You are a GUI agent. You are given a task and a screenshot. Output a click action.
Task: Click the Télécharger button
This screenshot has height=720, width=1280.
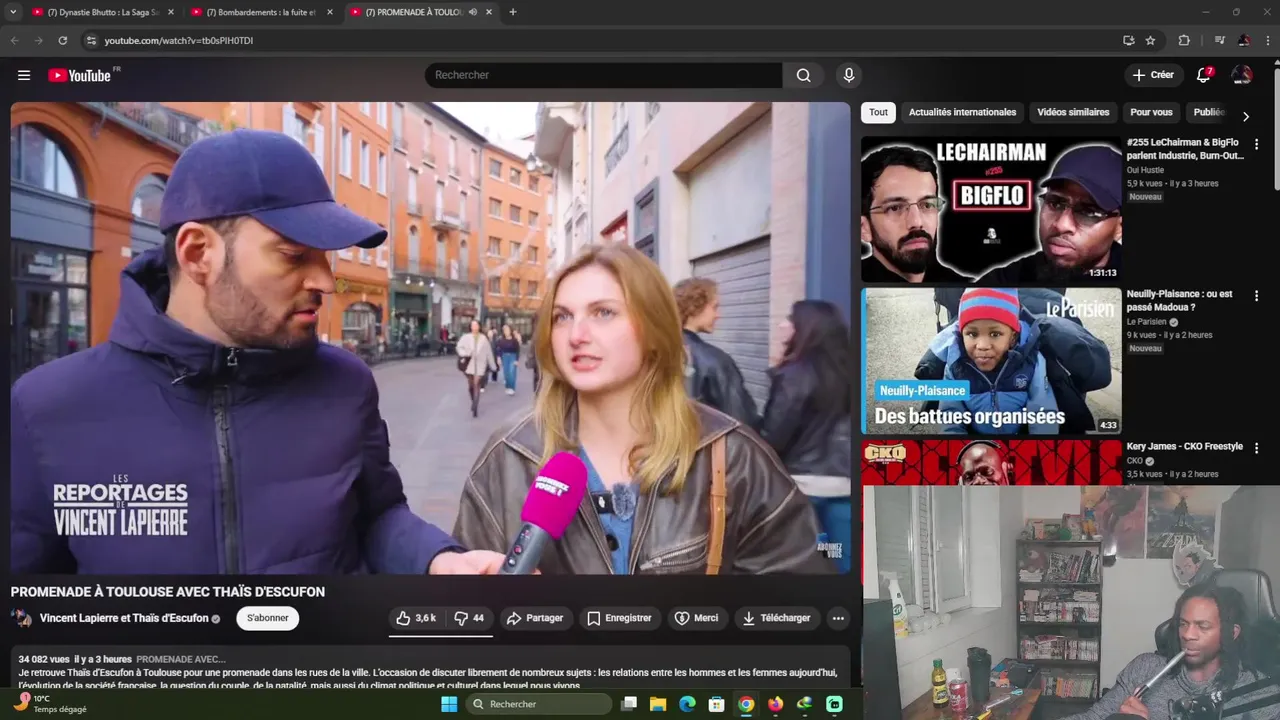point(776,618)
